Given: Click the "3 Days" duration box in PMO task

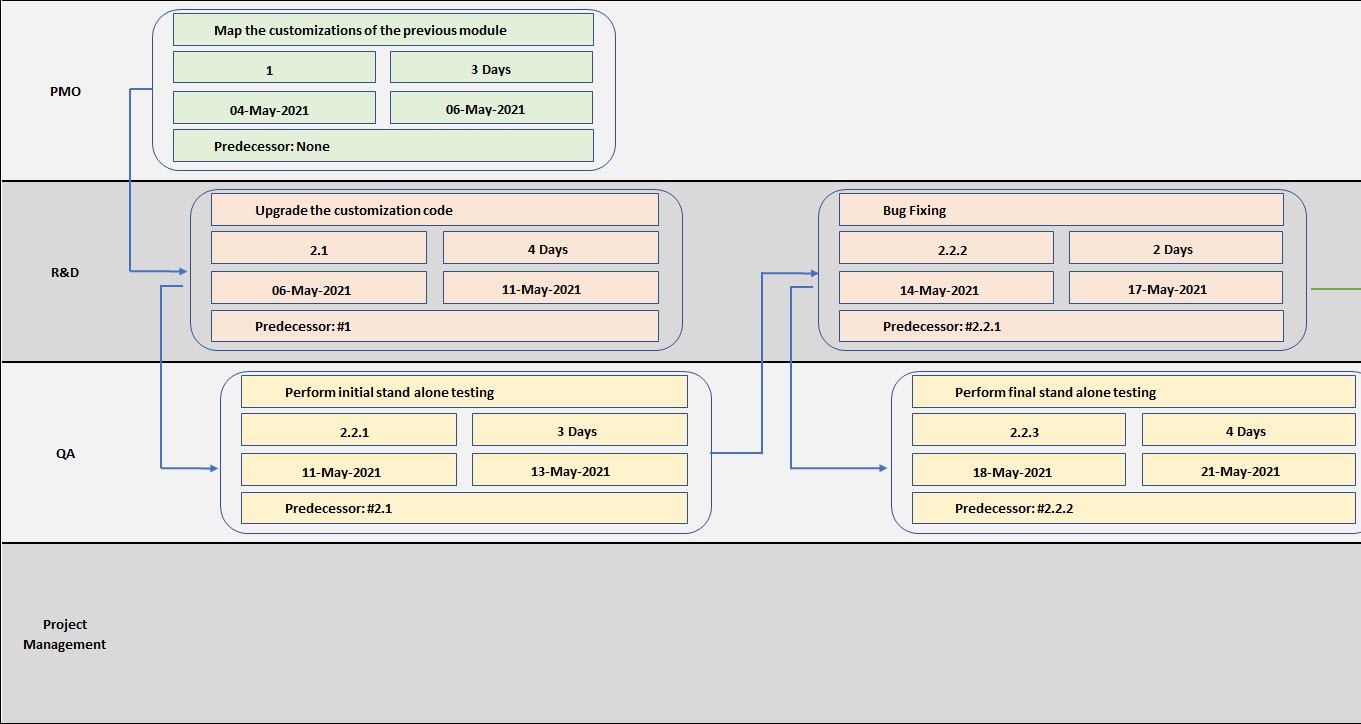Looking at the screenshot, I should 492,66.
